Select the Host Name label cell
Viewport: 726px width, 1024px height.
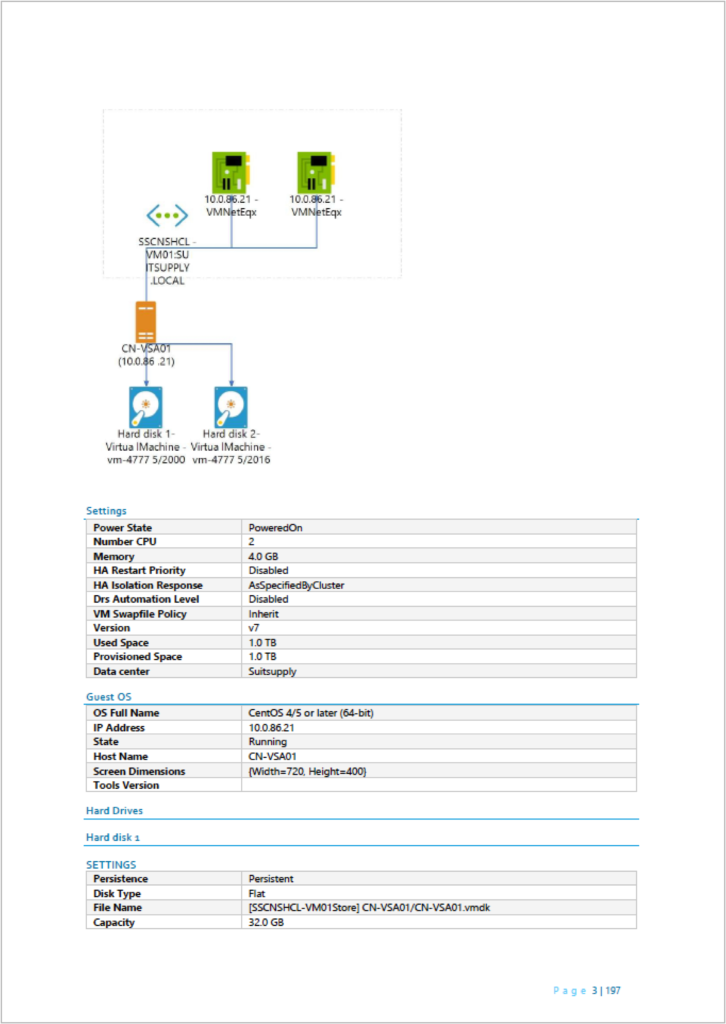point(164,756)
